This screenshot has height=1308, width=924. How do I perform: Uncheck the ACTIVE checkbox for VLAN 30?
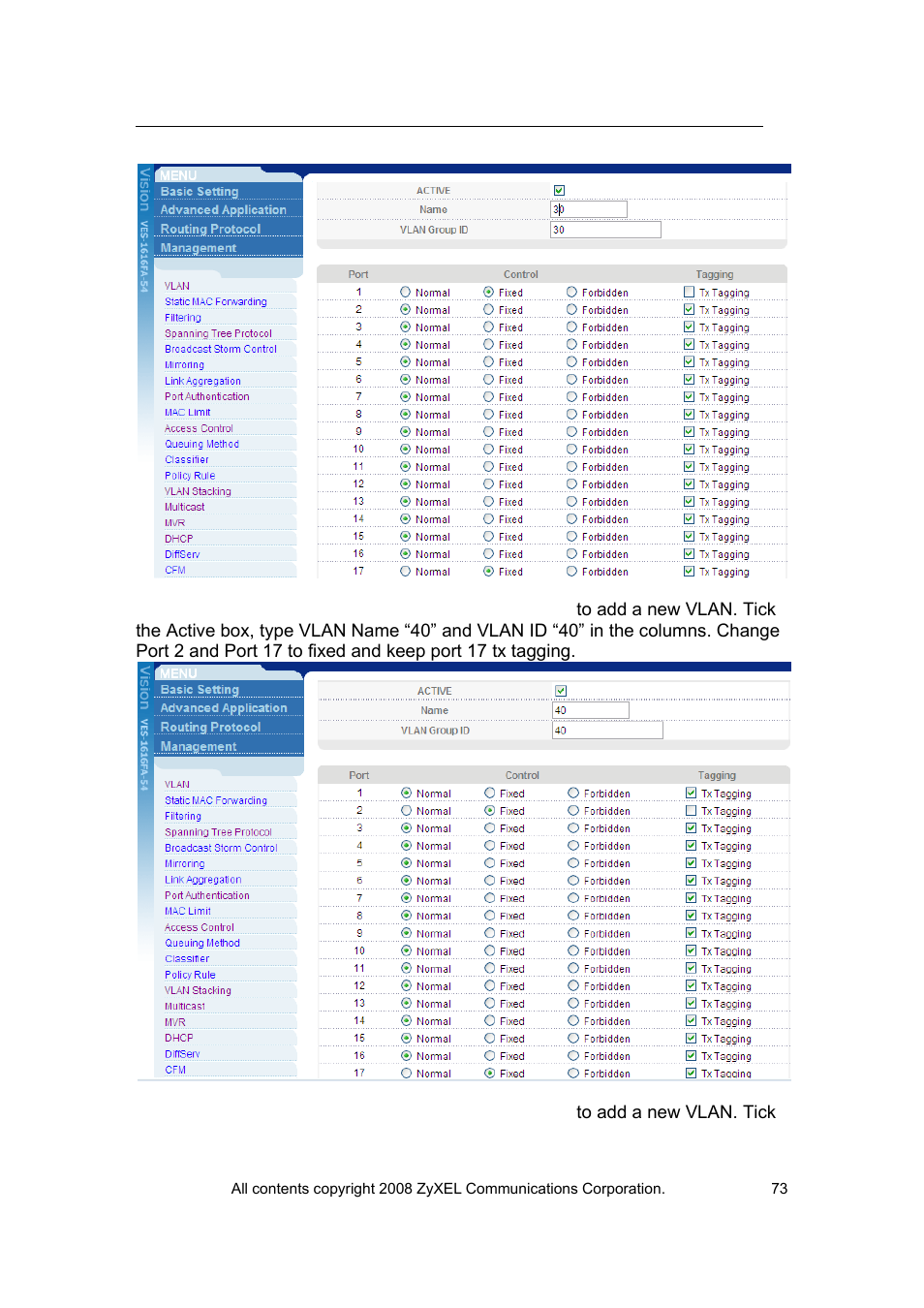[x=559, y=189]
